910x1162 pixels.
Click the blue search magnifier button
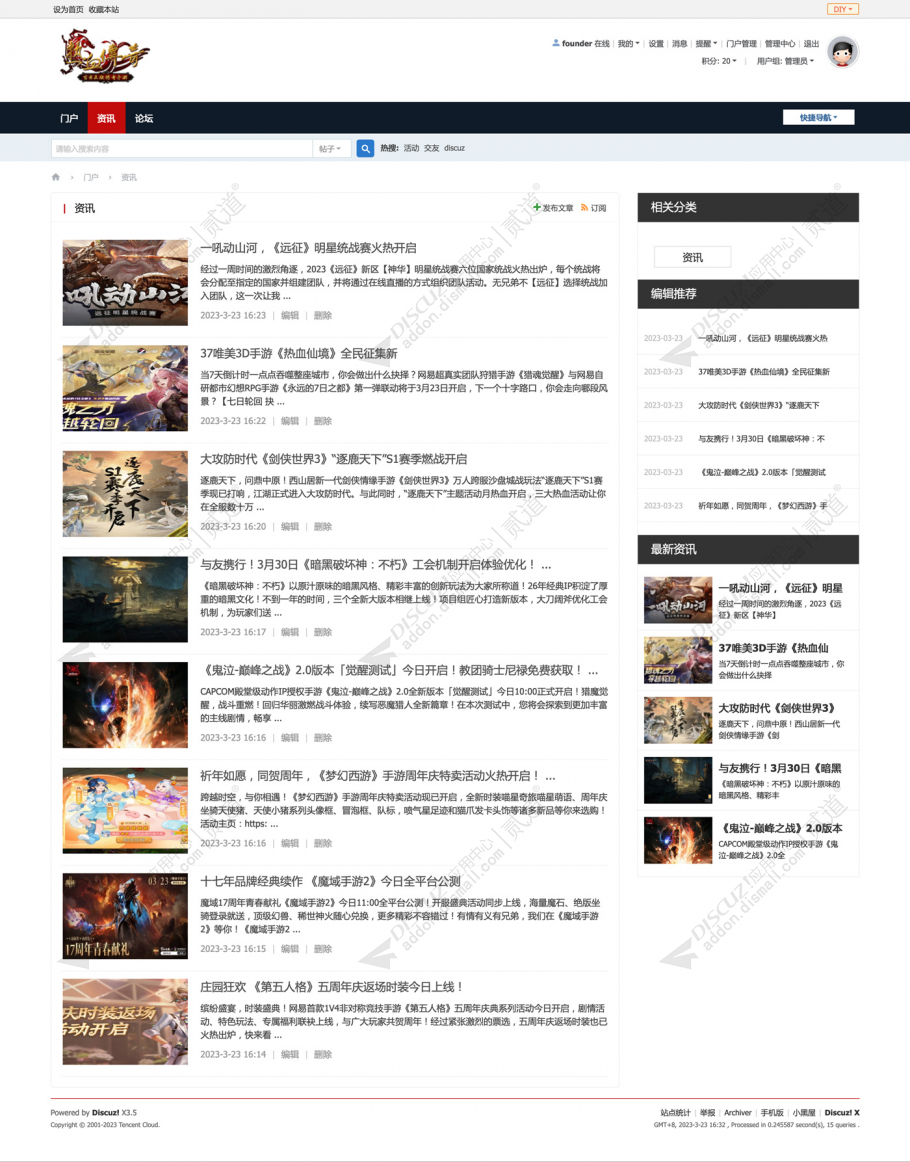coord(365,148)
